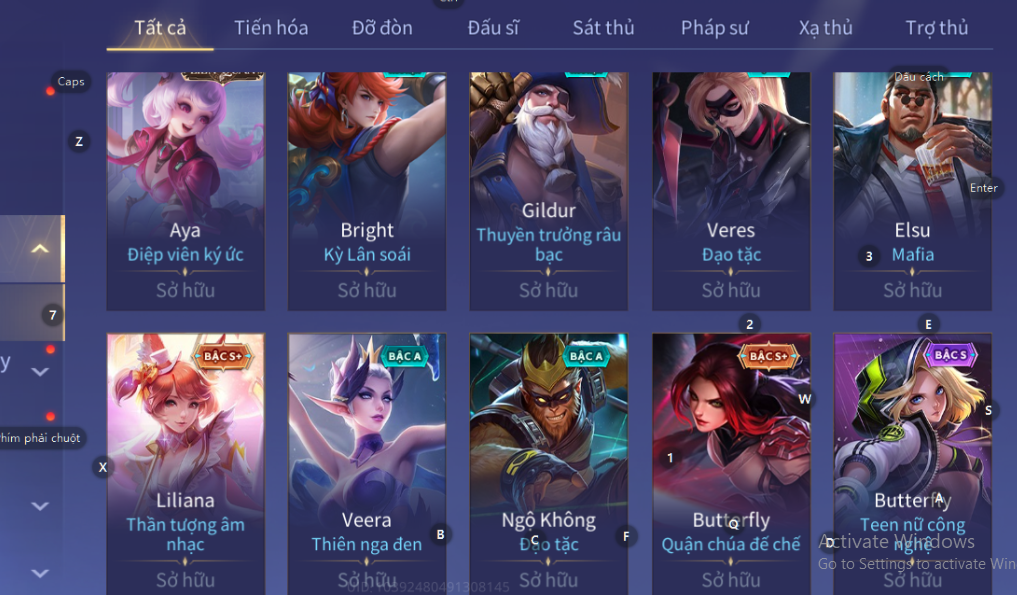The height and width of the screenshot is (595, 1017).
Task: Expand the sidebar chevron below key 7
Action: (x=40, y=372)
